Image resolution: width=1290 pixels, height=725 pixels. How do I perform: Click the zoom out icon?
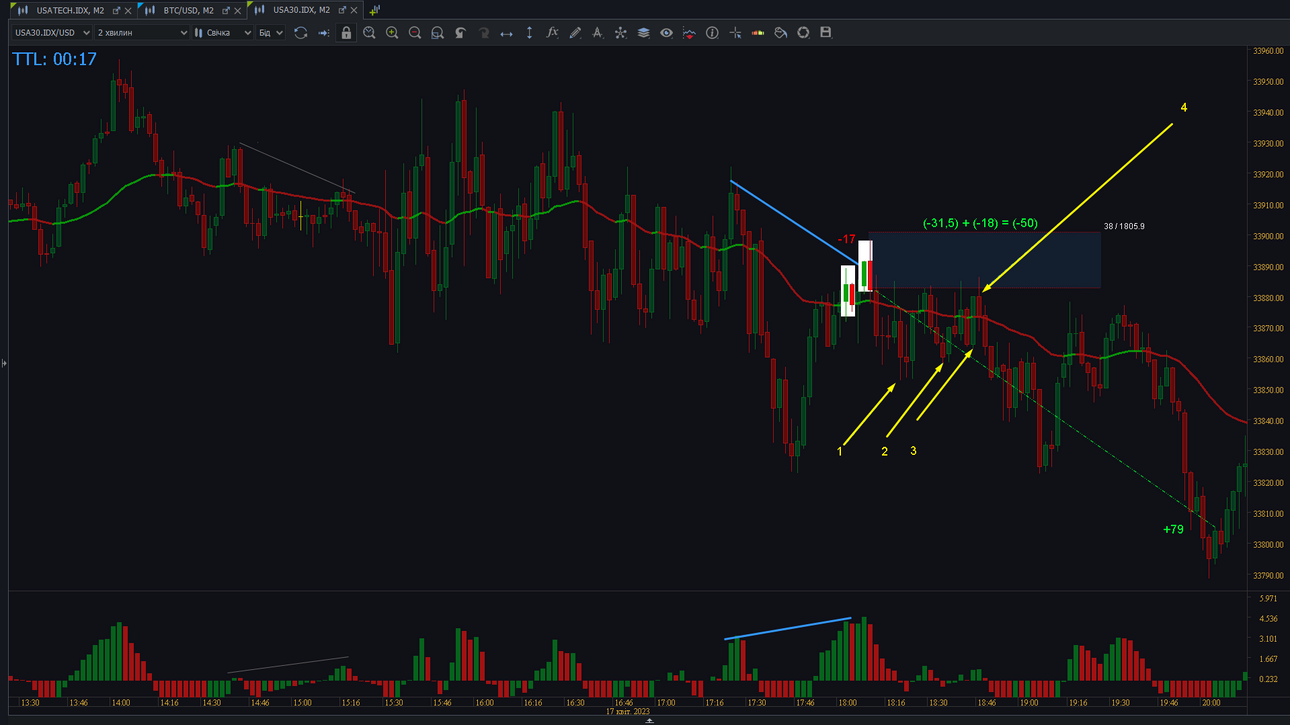click(415, 33)
